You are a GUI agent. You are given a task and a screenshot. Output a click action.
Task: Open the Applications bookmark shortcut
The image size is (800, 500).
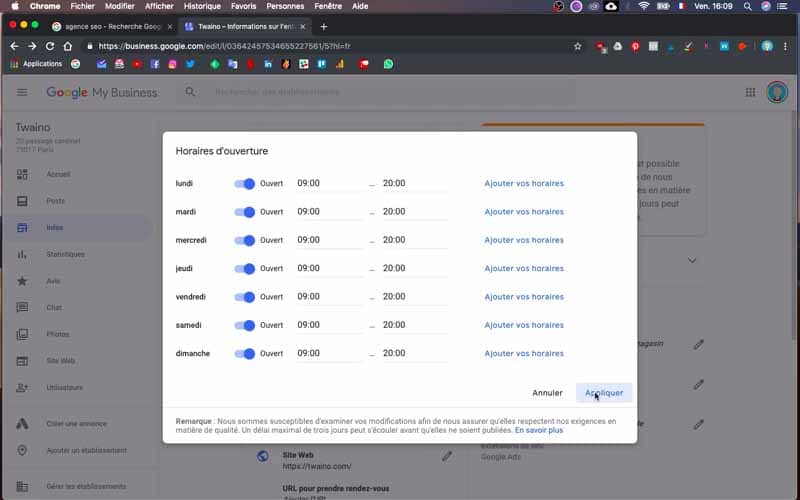click(x=36, y=64)
